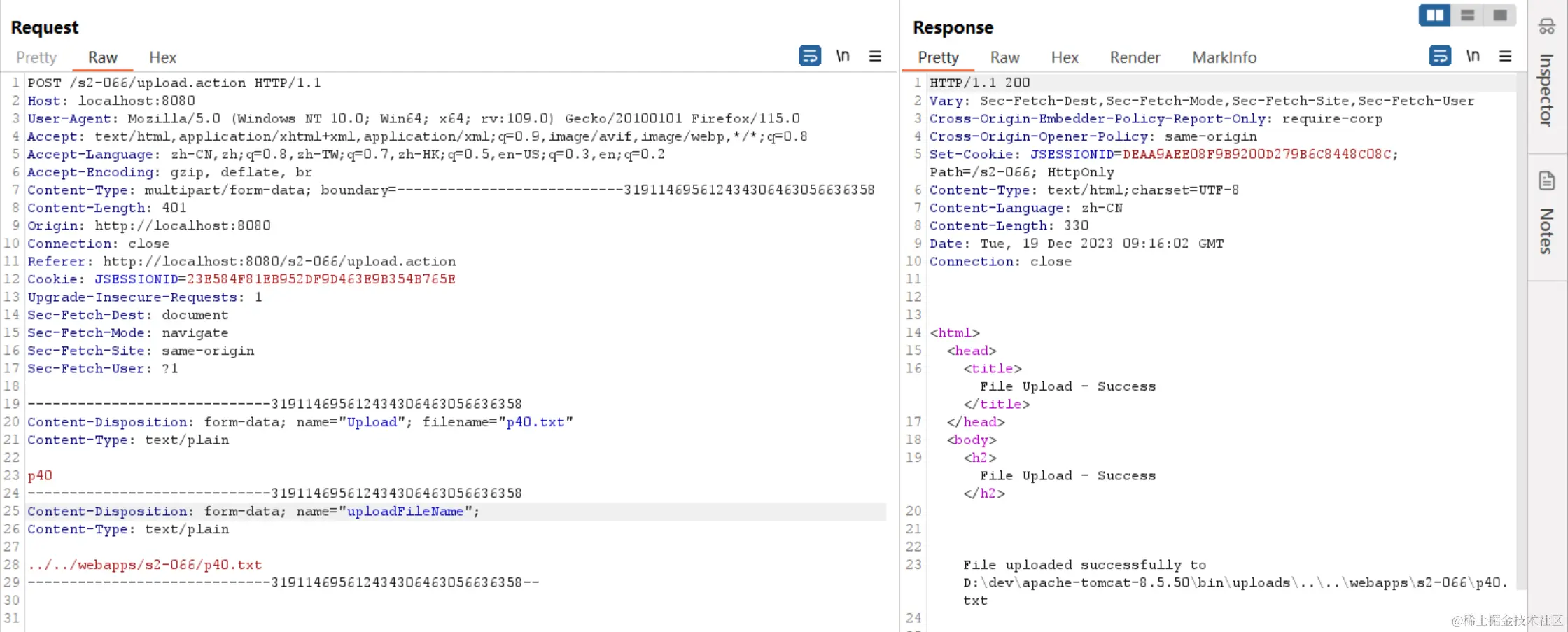
Task: Select side-by-side layout view
Action: click(1435, 15)
